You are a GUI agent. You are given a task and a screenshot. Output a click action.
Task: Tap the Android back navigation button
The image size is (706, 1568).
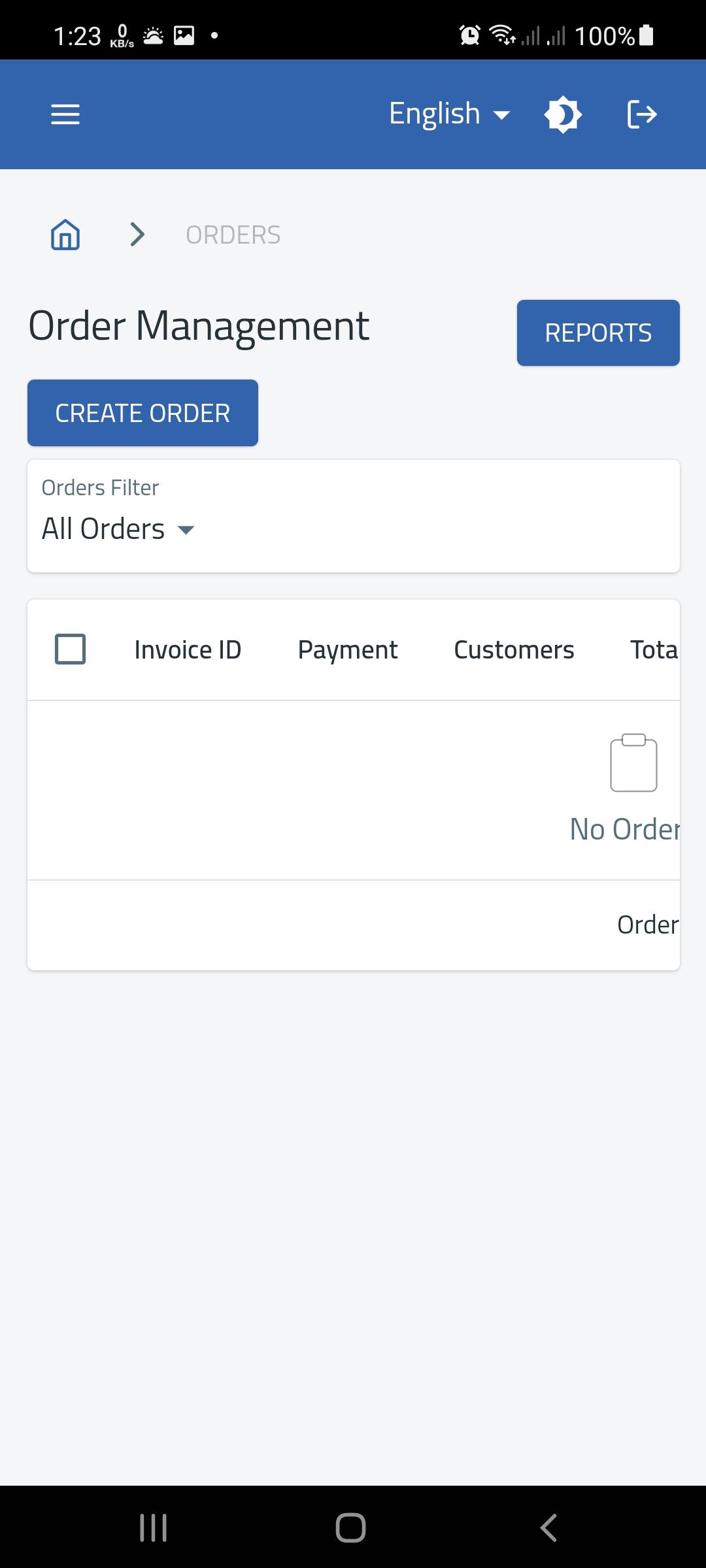[548, 1527]
